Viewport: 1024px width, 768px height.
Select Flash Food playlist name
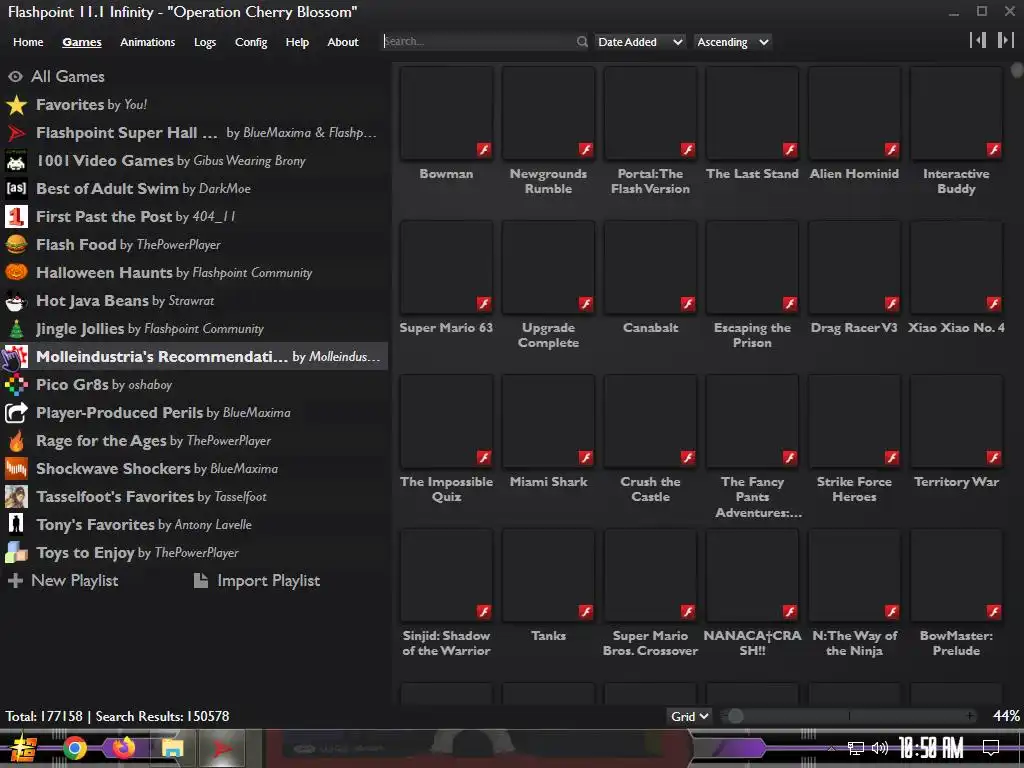76,245
